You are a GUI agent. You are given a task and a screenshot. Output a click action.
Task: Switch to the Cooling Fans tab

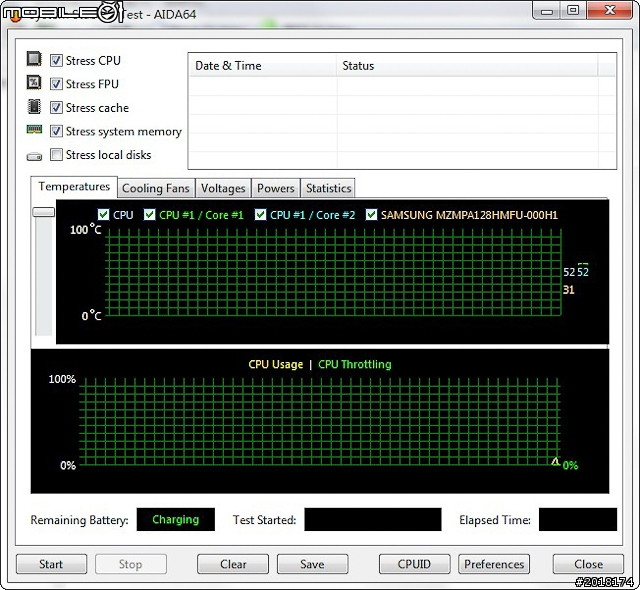155,188
